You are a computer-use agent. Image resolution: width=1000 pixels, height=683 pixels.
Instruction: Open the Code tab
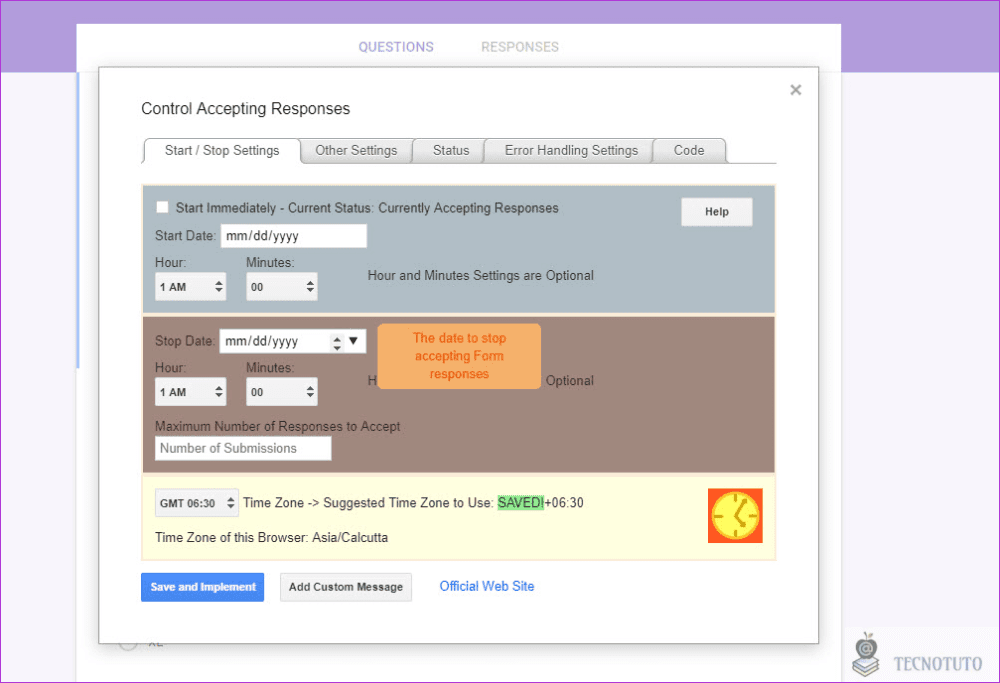click(x=689, y=151)
